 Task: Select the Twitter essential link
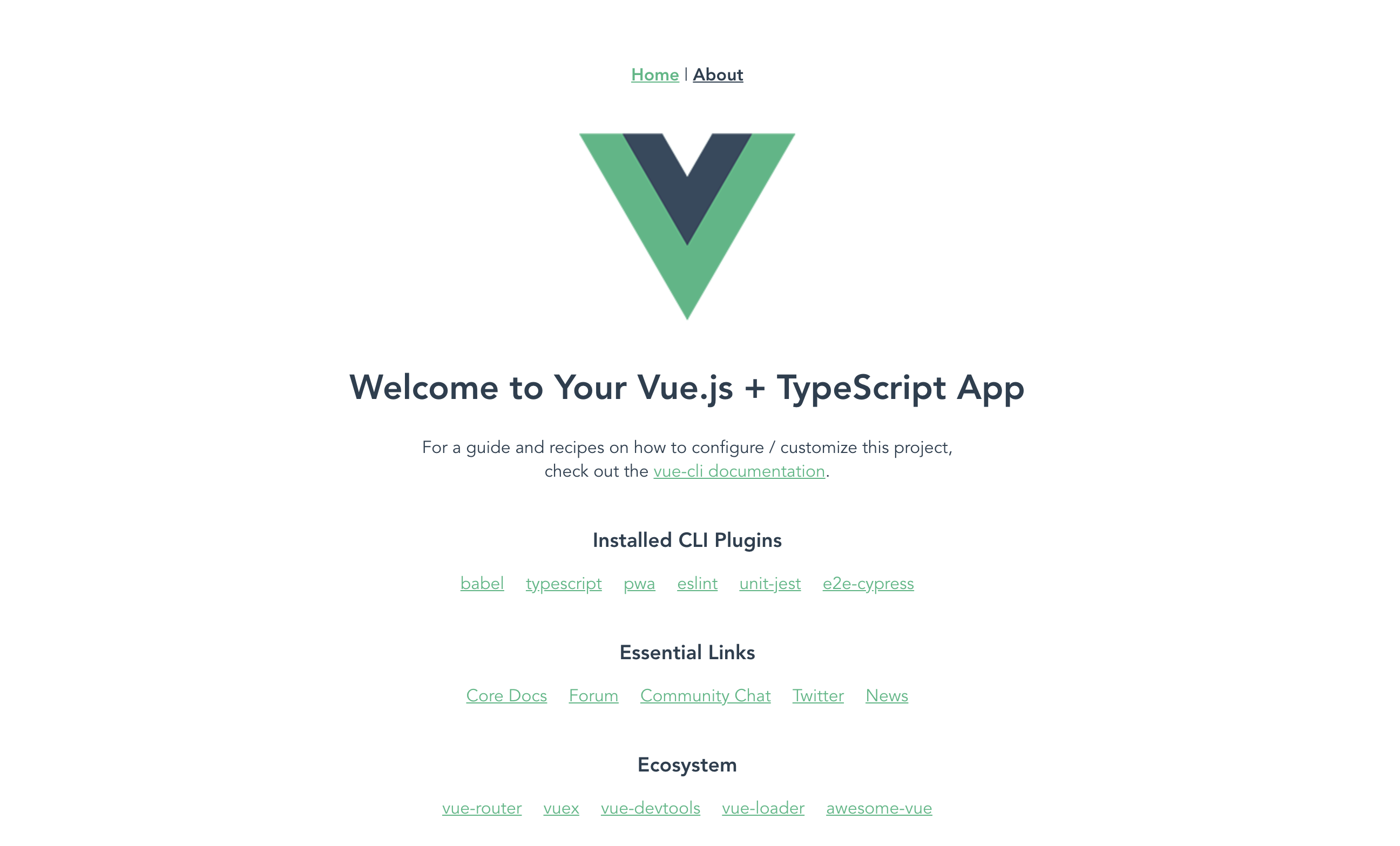pos(818,696)
